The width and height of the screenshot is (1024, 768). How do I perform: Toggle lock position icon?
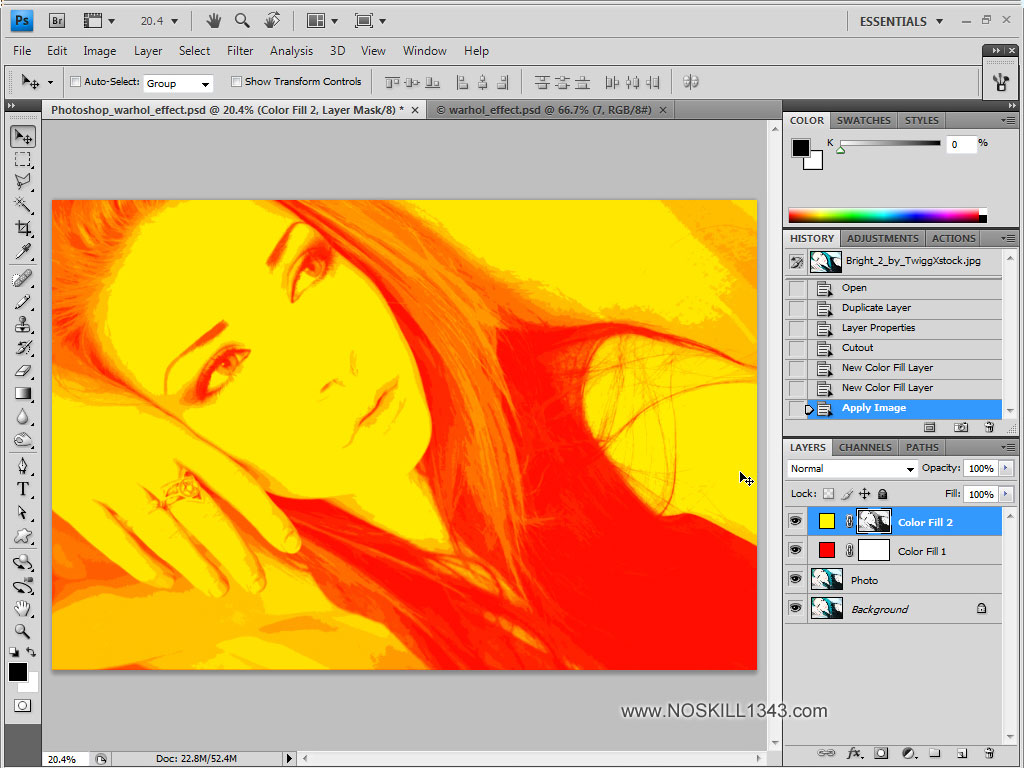[865, 494]
